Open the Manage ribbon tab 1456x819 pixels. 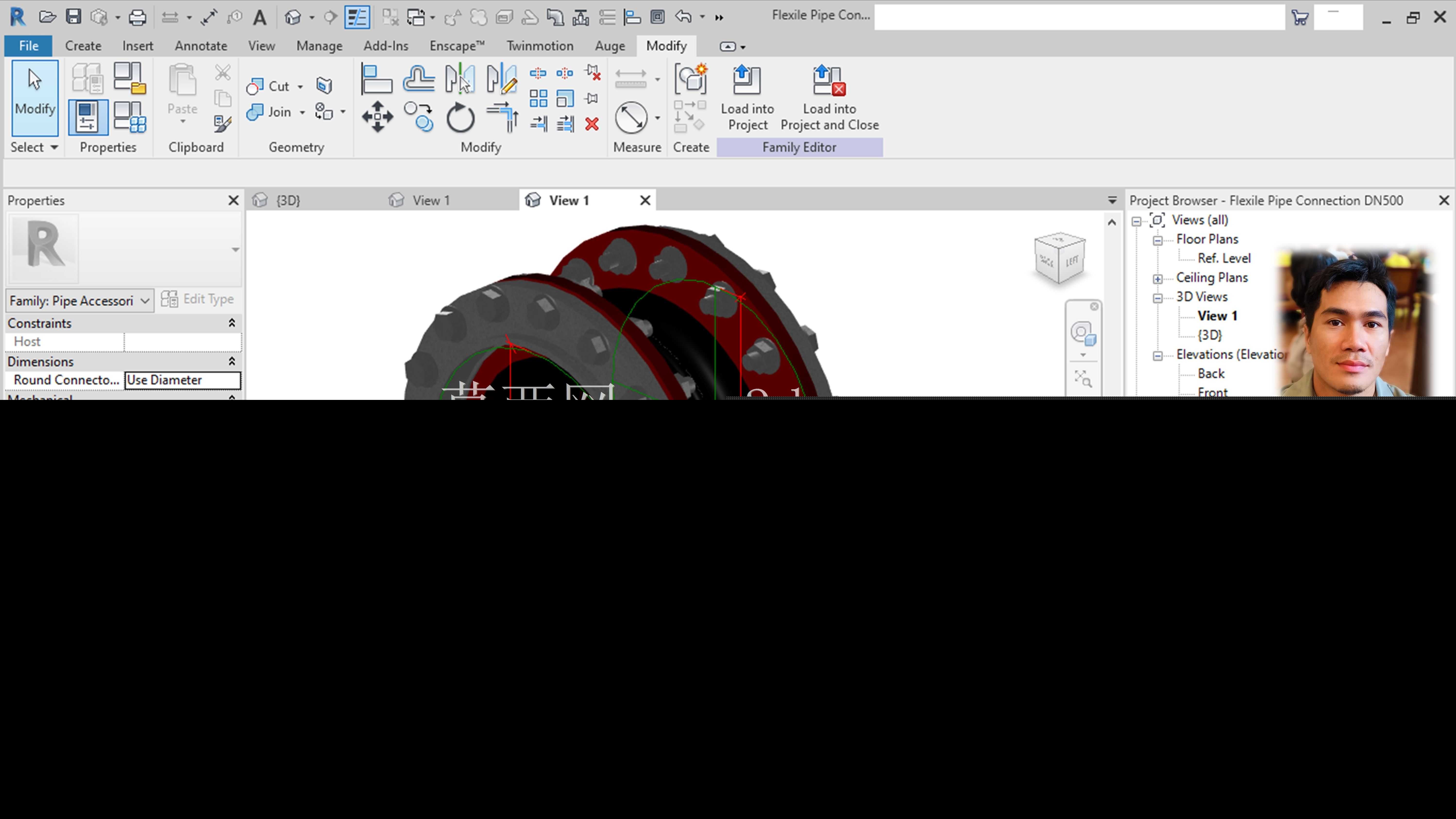[319, 46]
